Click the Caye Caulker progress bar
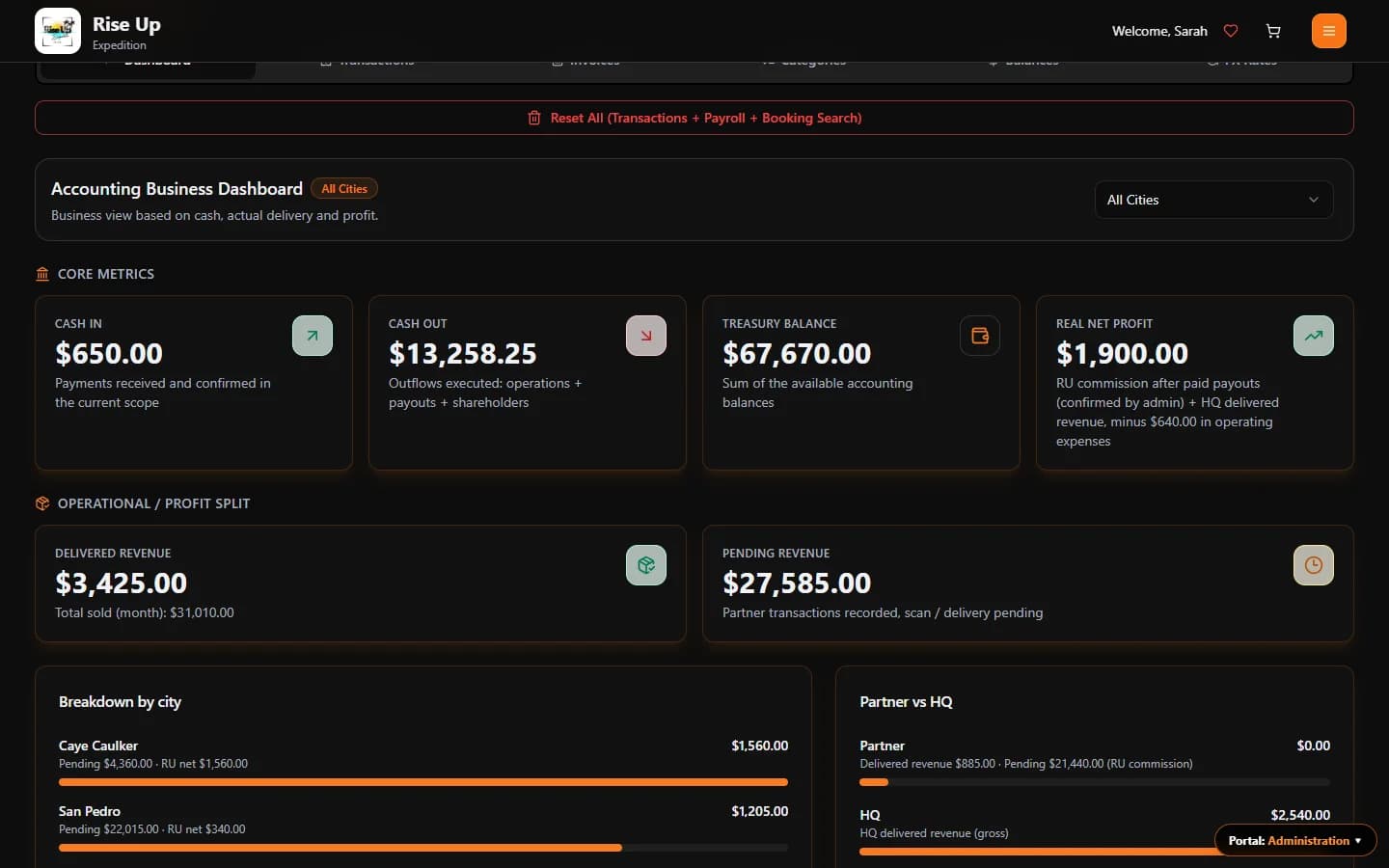The height and width of the screenshot is (868, 1389). click(423, 782)
